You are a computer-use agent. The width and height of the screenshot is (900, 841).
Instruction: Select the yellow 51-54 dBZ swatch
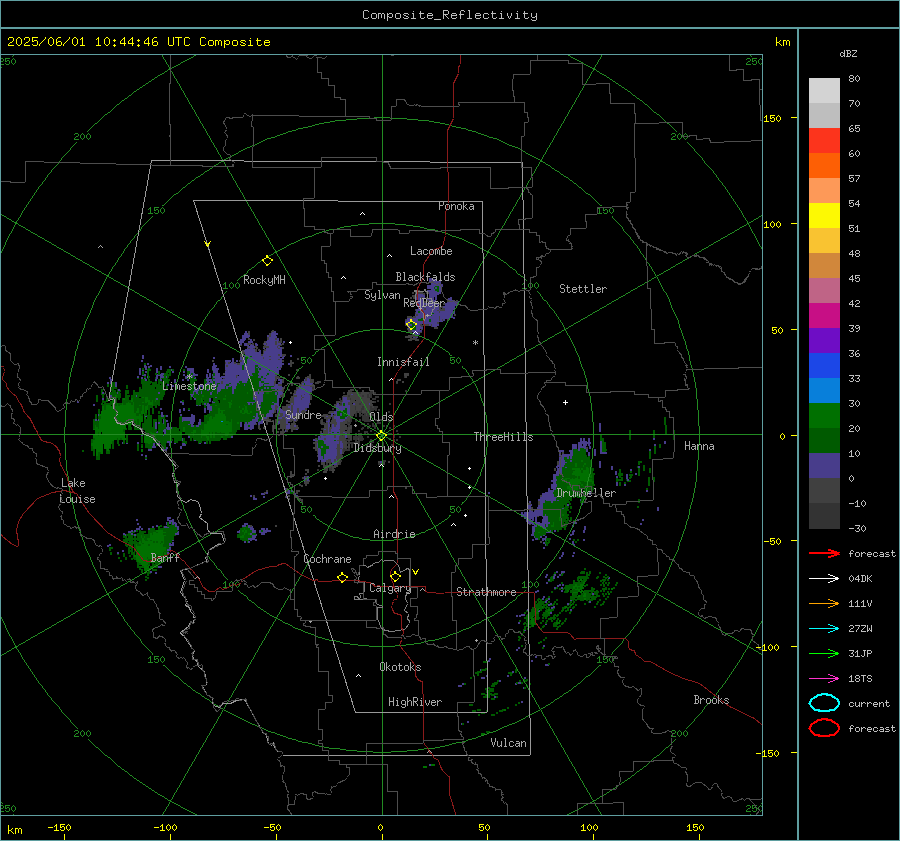[x=824, y=216]
